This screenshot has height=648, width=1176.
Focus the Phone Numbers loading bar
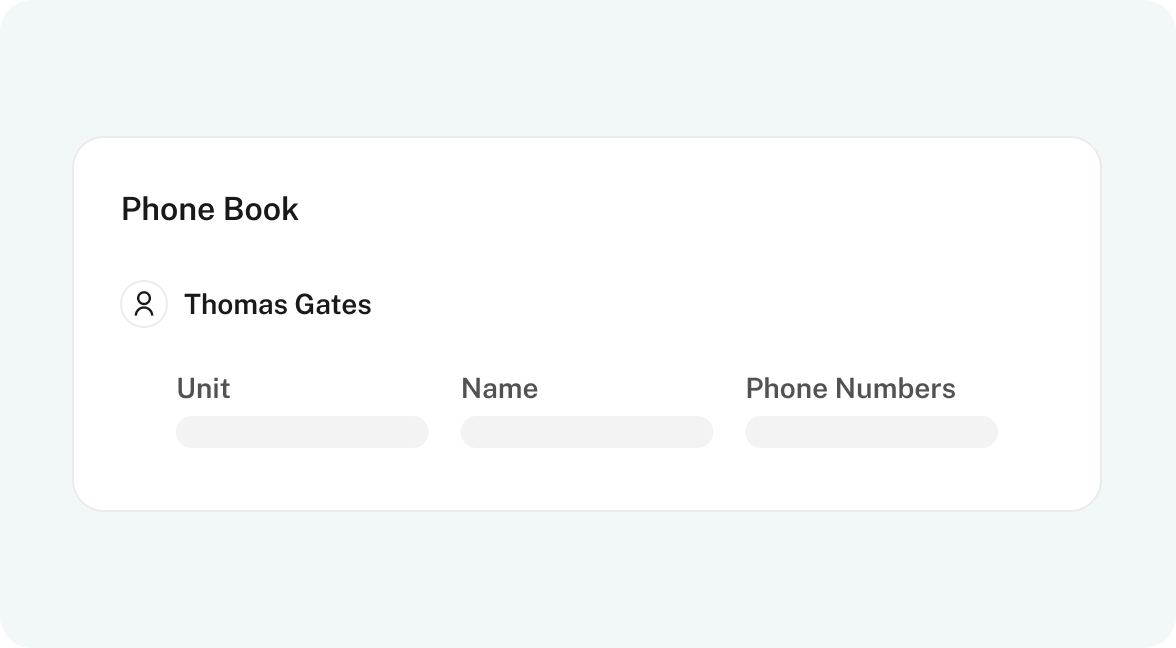pos(872,432)
